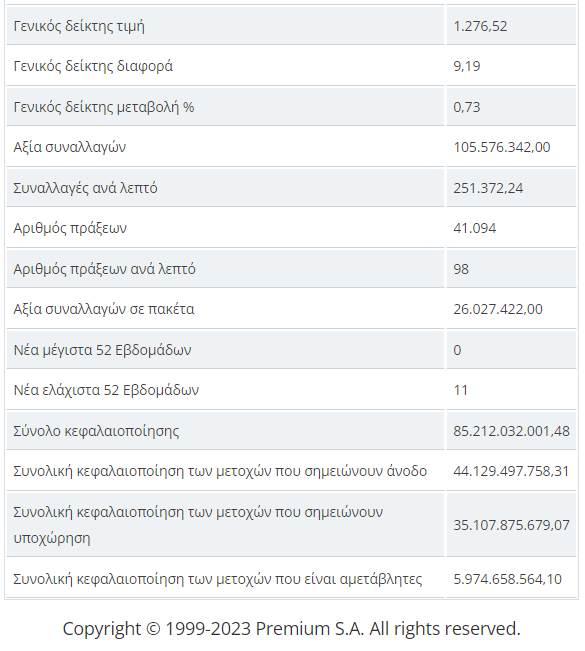Select the 26.027.422,00 block trades value
Image resolution: width=585 pixels, height=651 pixels.
coord(498,309)
